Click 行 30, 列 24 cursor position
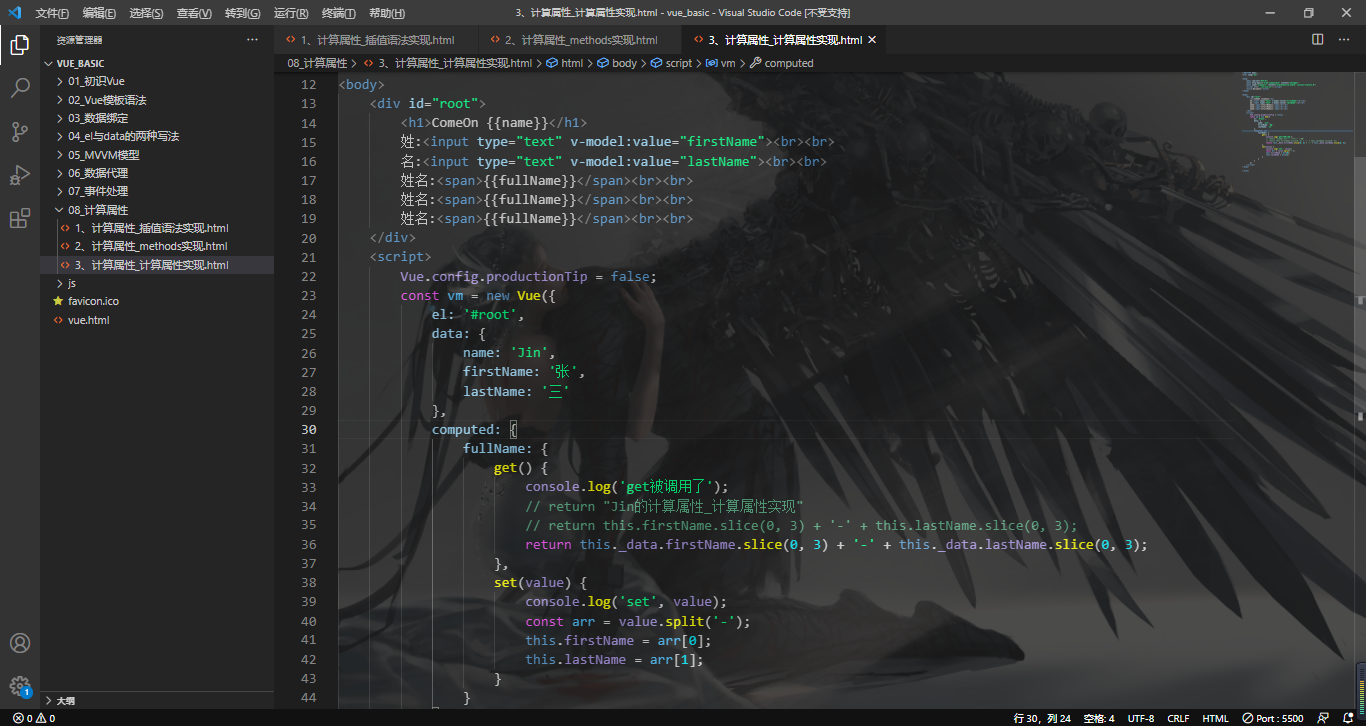Viewport: 1366px width, 726px height. coord(1044,718)
